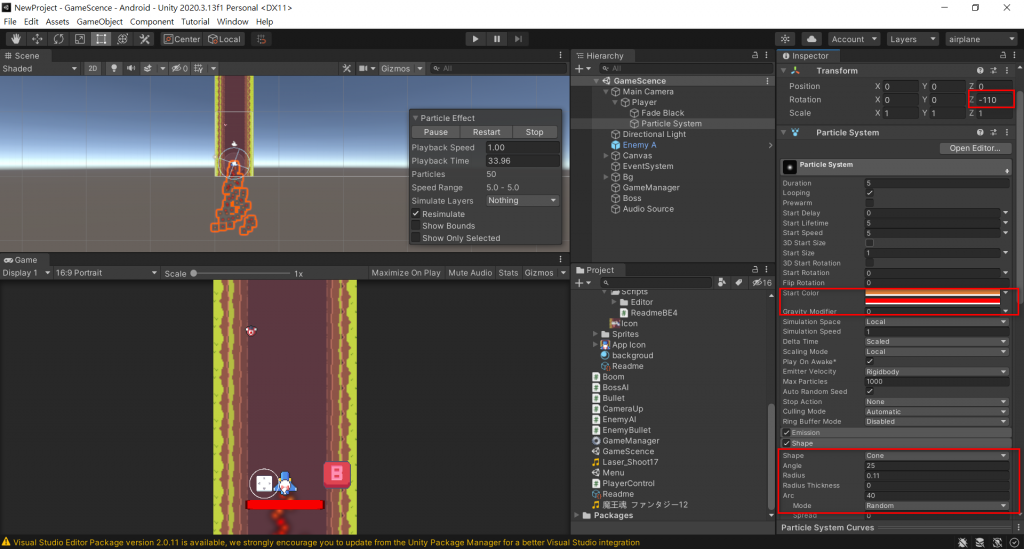
Task: Open Emitter Velocity Rigidbody dropdown
Action: [x=936, y=371]
